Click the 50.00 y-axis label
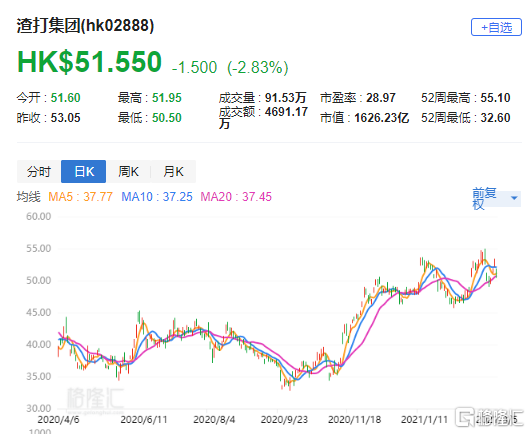The height and width of the screenshot is (434, 530). point(39,281)
